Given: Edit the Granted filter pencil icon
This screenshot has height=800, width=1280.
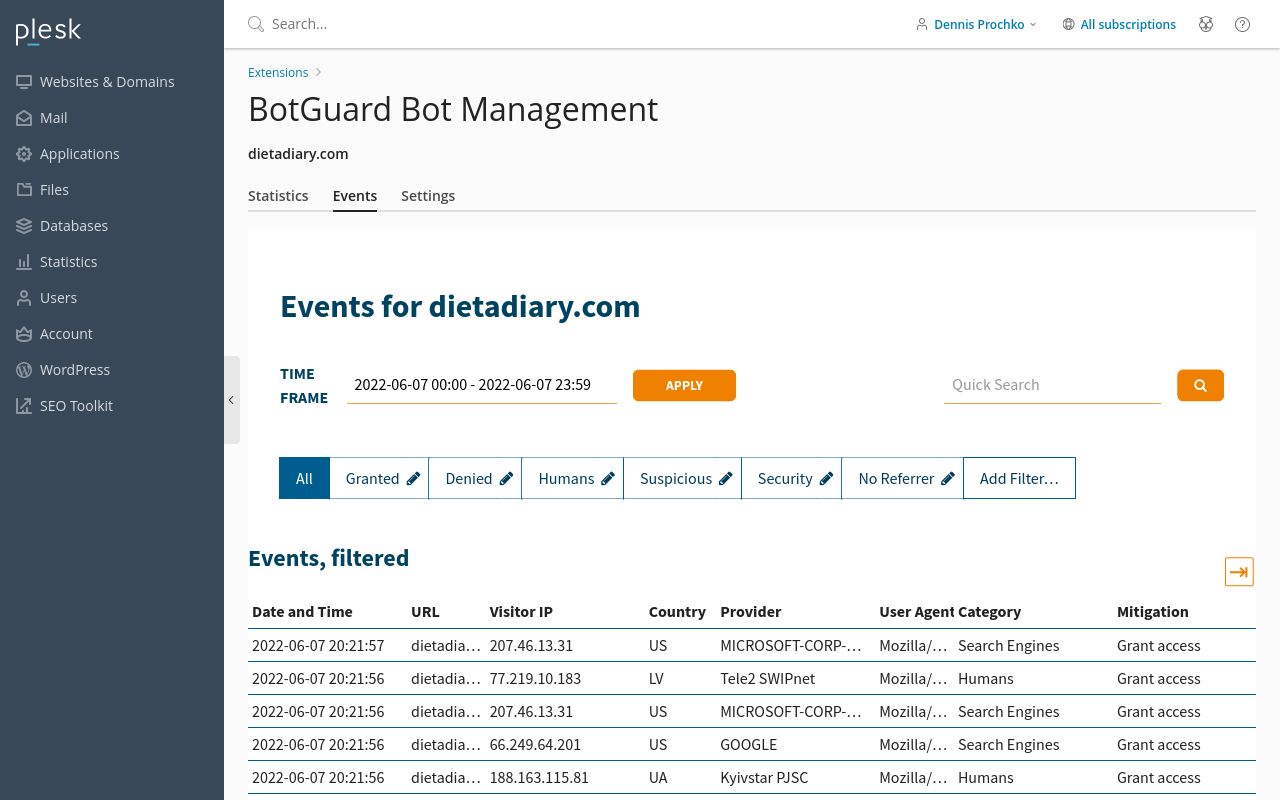Looking at the screenshot, I should pos(413,479).
